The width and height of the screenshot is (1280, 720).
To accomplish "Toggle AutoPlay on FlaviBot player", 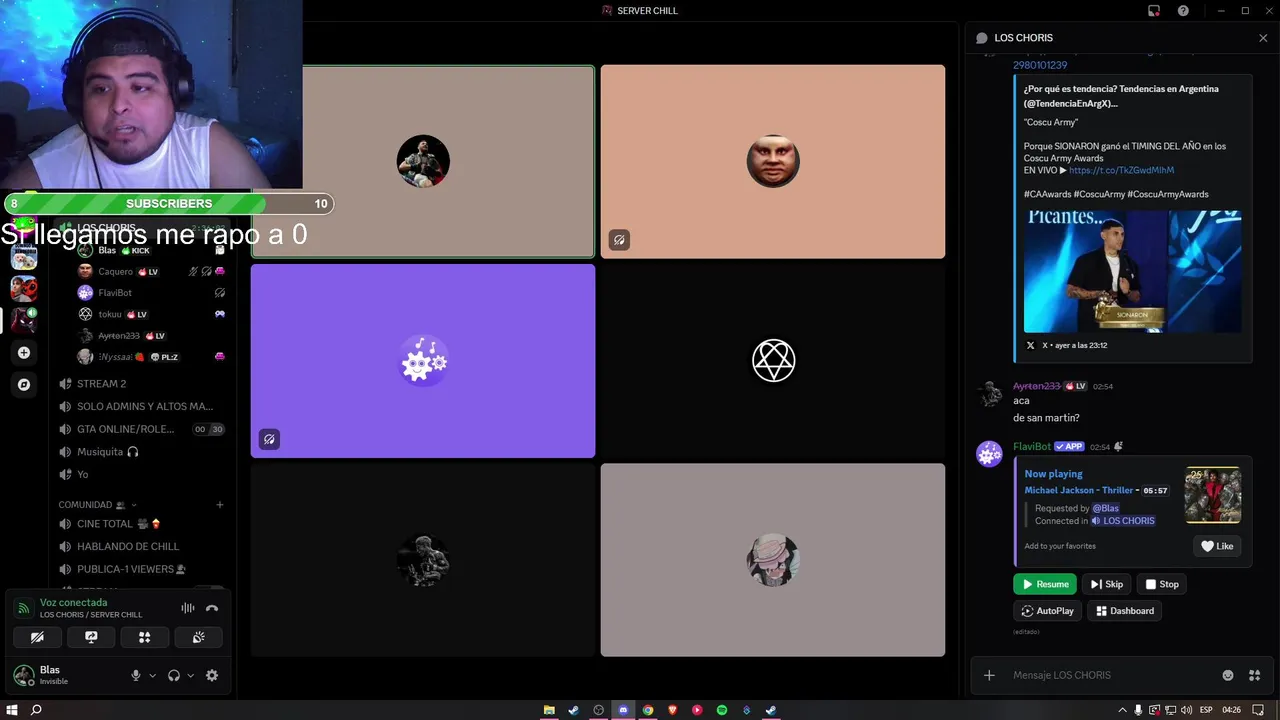I will (x=1047, y=611).
